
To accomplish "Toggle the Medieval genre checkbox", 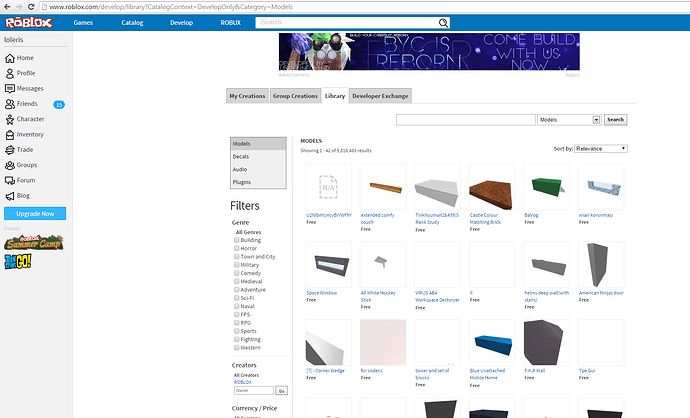I will point(237,281).
